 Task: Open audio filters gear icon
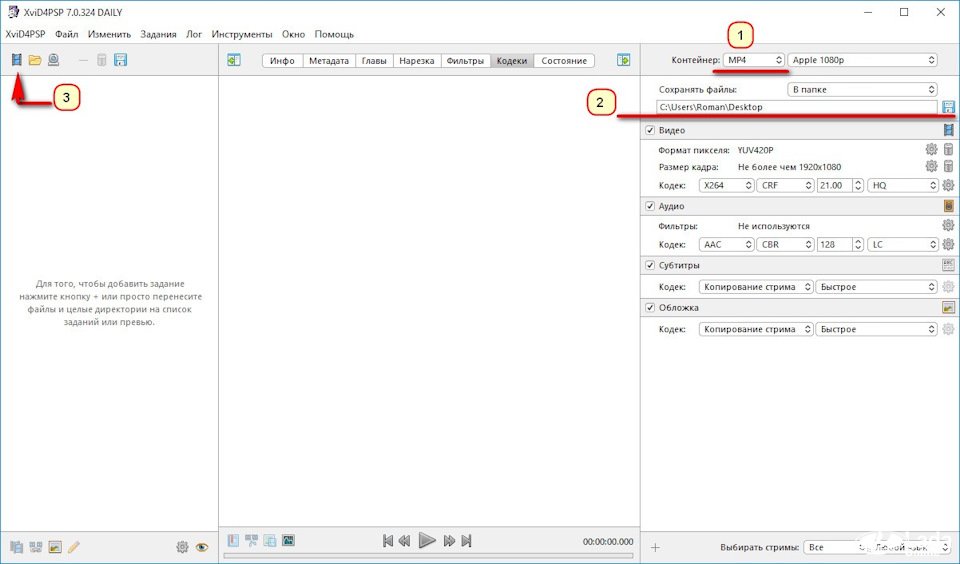948,226
